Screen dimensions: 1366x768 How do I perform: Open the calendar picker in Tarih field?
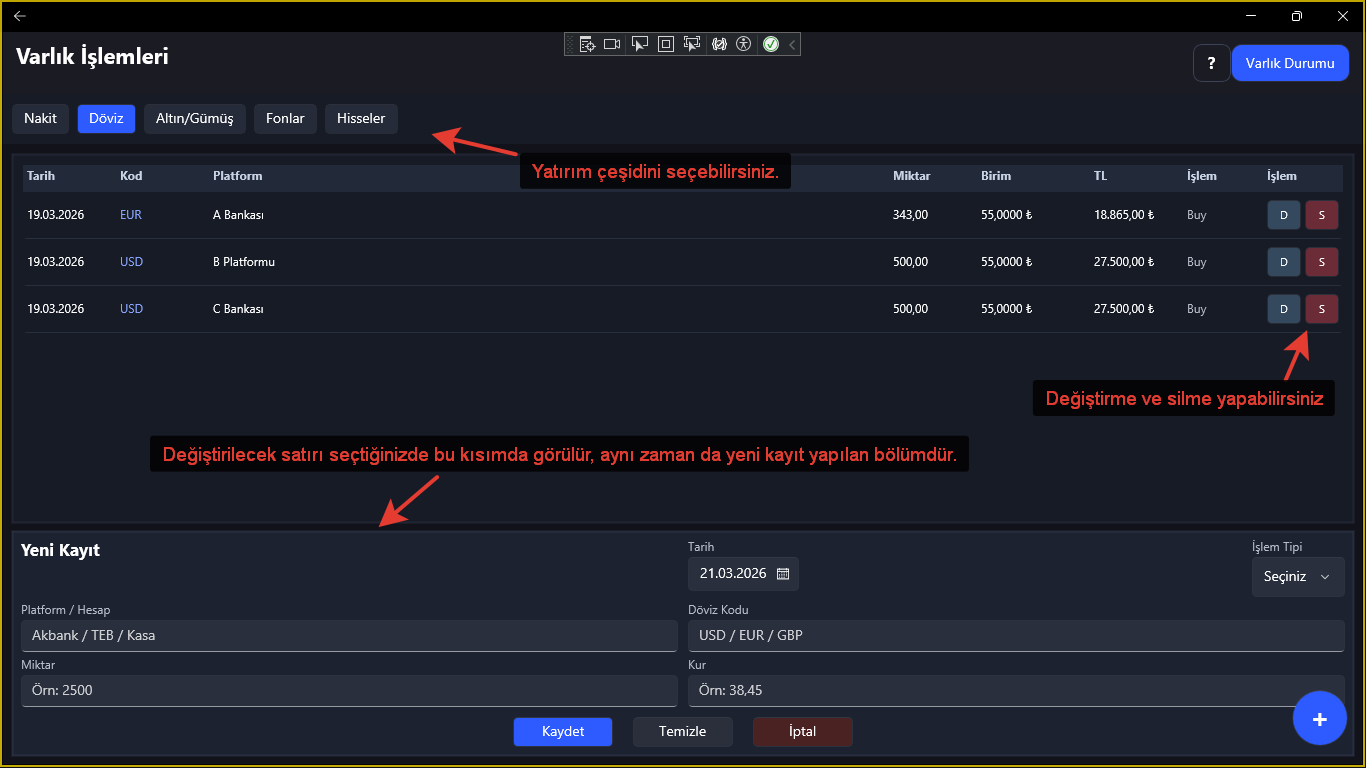click(x=783, y=574)
